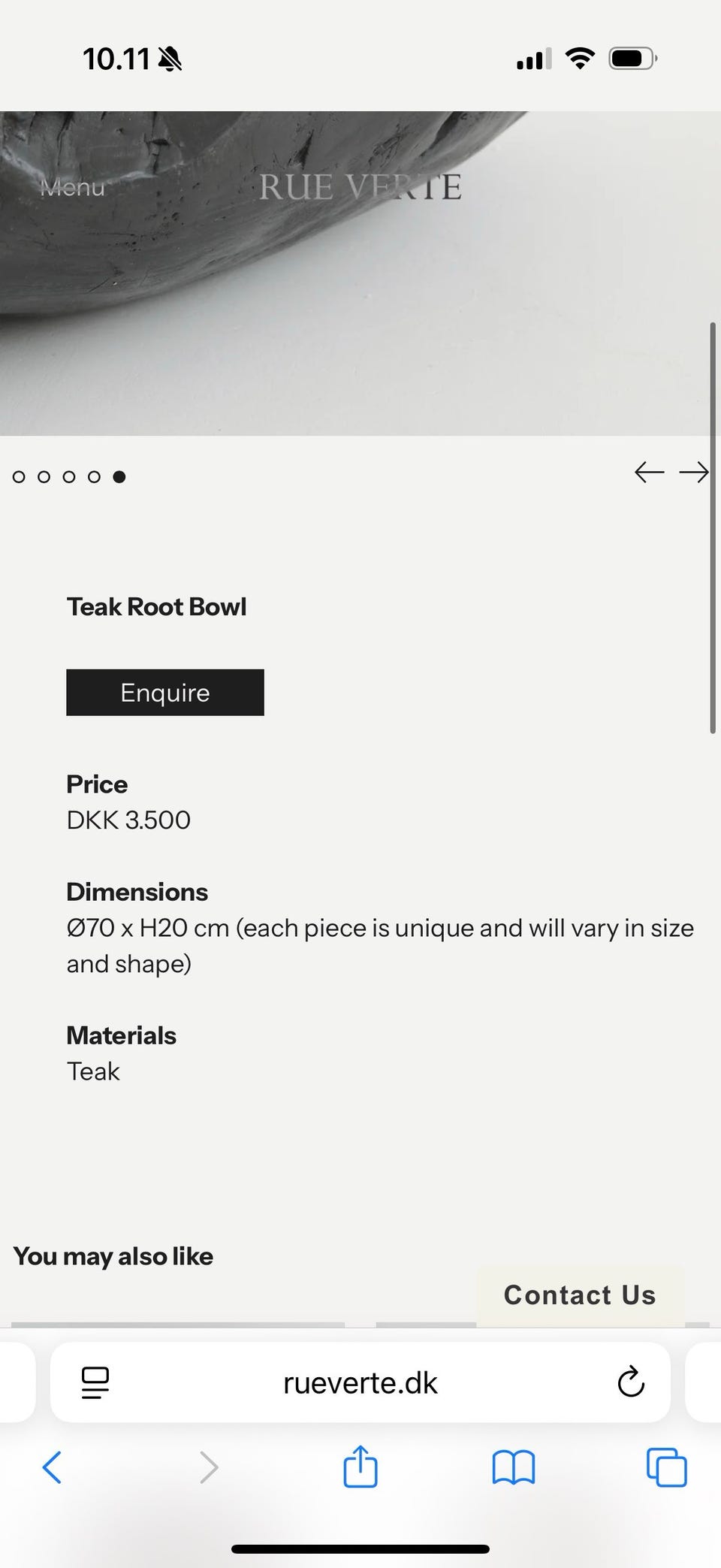Open the Safari share sheet icon

pyautogui.click(x=360, y=1466)
